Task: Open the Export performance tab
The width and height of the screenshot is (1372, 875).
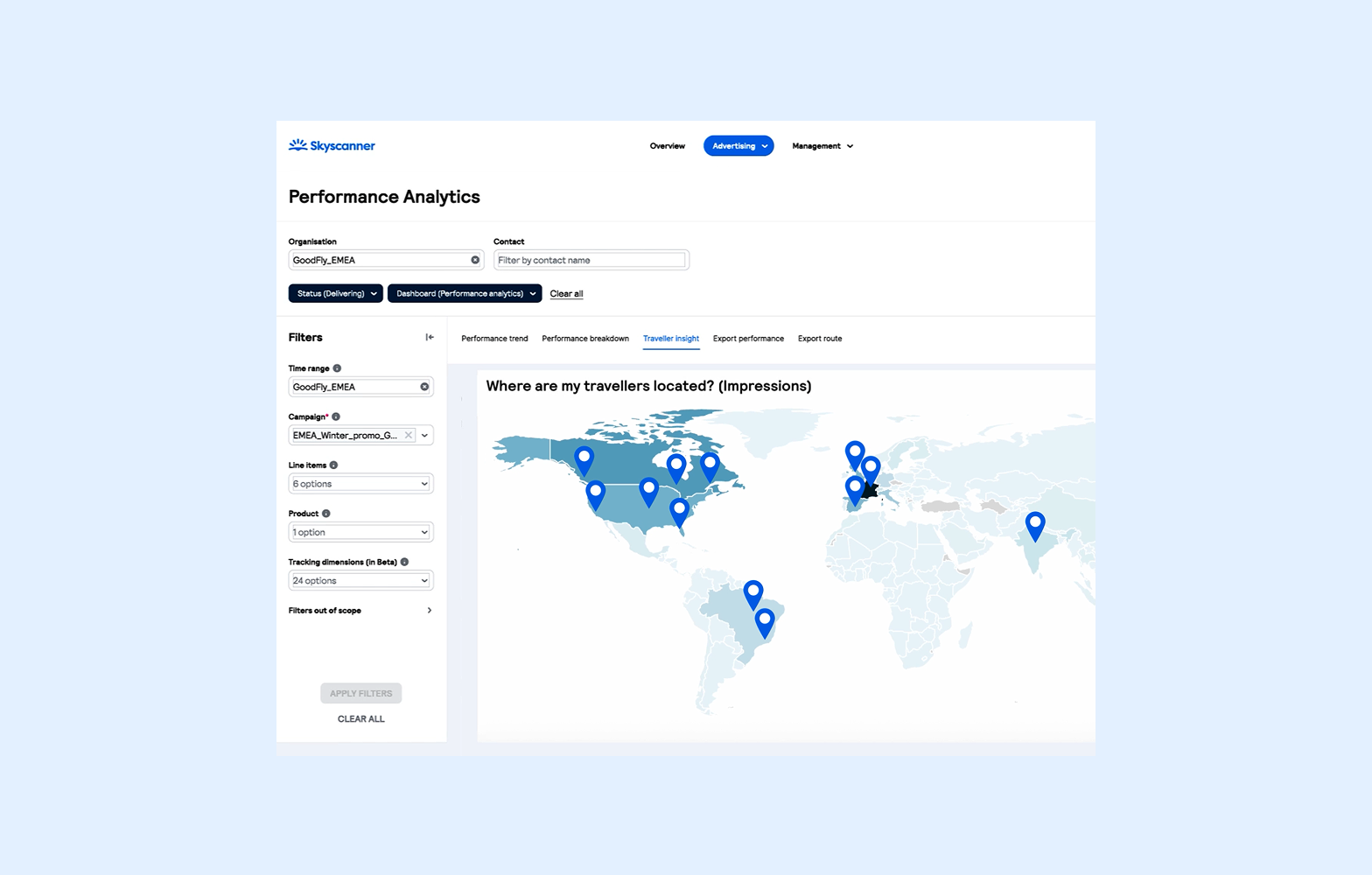Action: [748, 339]
